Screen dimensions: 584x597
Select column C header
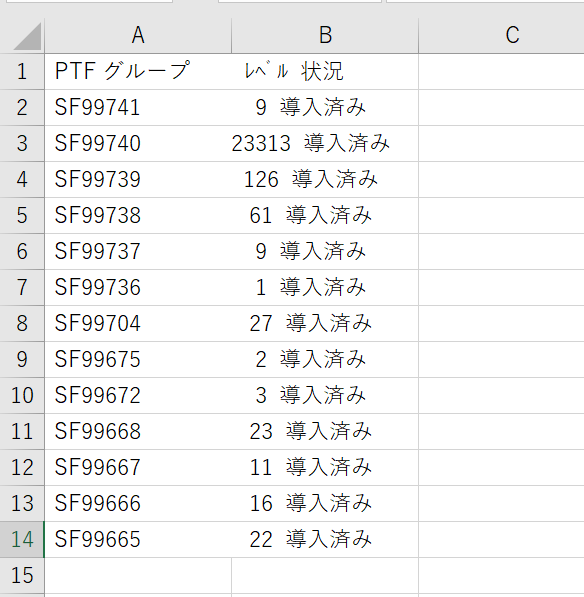(501, 36)
